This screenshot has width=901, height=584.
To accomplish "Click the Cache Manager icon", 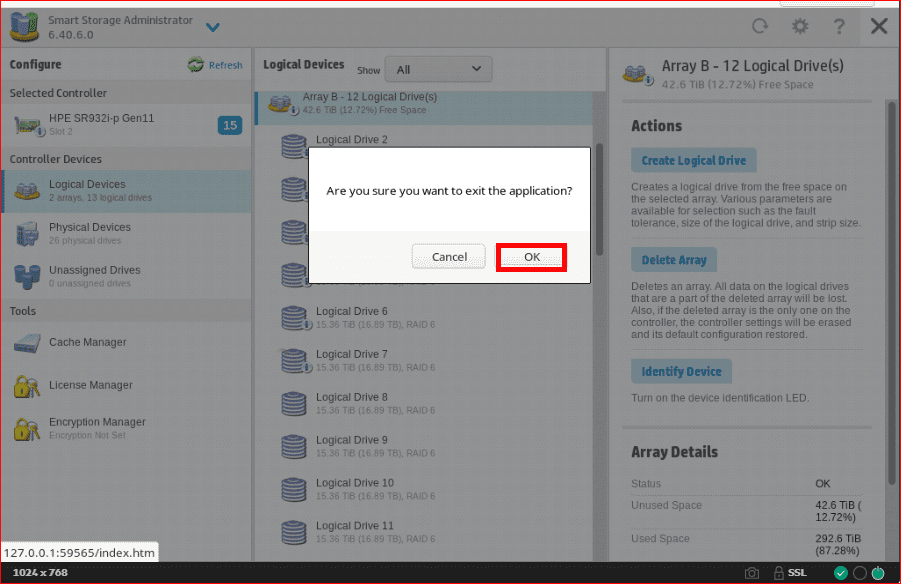I will point(26,343).
